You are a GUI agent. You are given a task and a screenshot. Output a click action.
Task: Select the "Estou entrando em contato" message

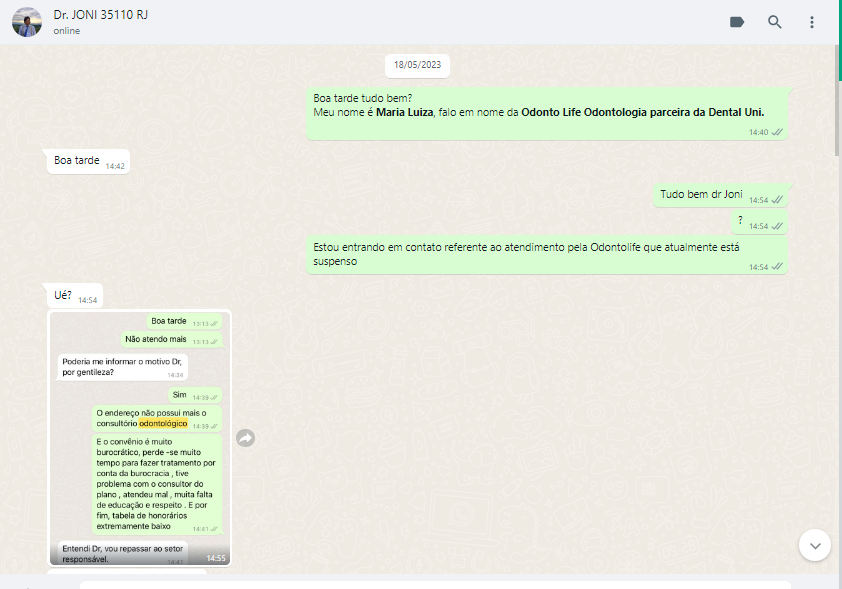pyautogui.click(x=547, y=255)
